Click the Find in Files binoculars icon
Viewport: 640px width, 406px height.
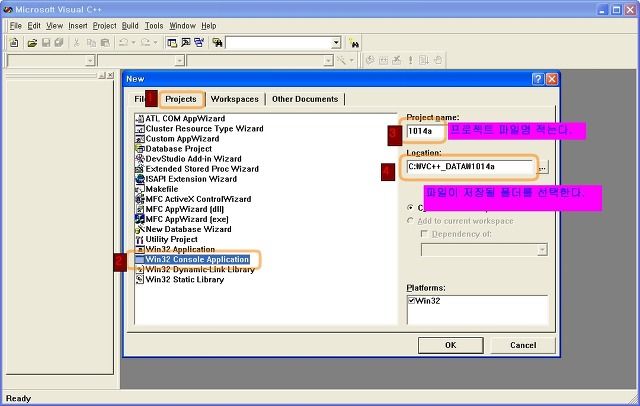[217, 42]
